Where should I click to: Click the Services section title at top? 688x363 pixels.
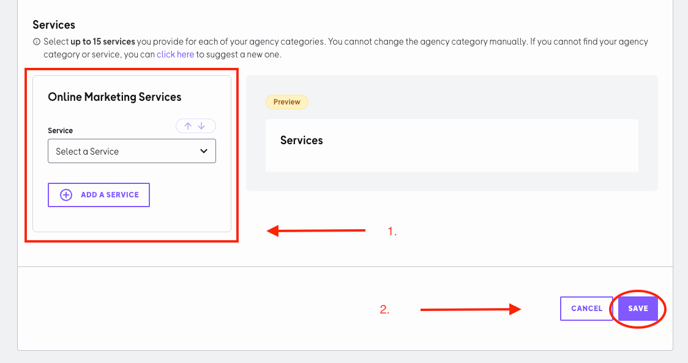[54, 25]
